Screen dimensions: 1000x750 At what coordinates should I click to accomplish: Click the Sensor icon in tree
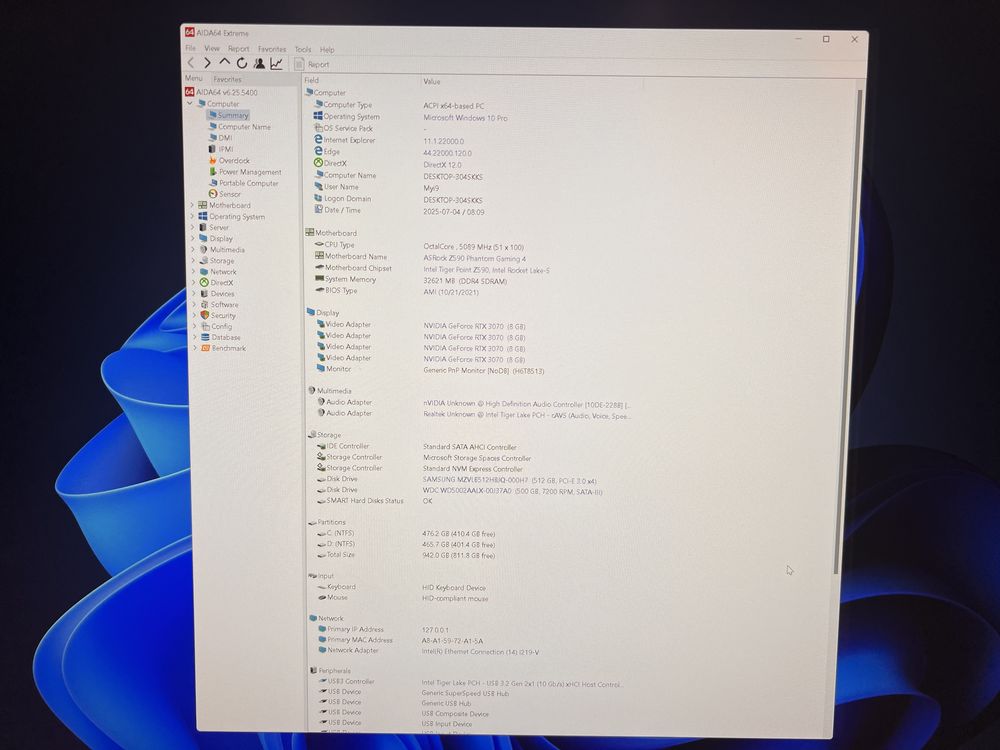[x=213, y=193]
